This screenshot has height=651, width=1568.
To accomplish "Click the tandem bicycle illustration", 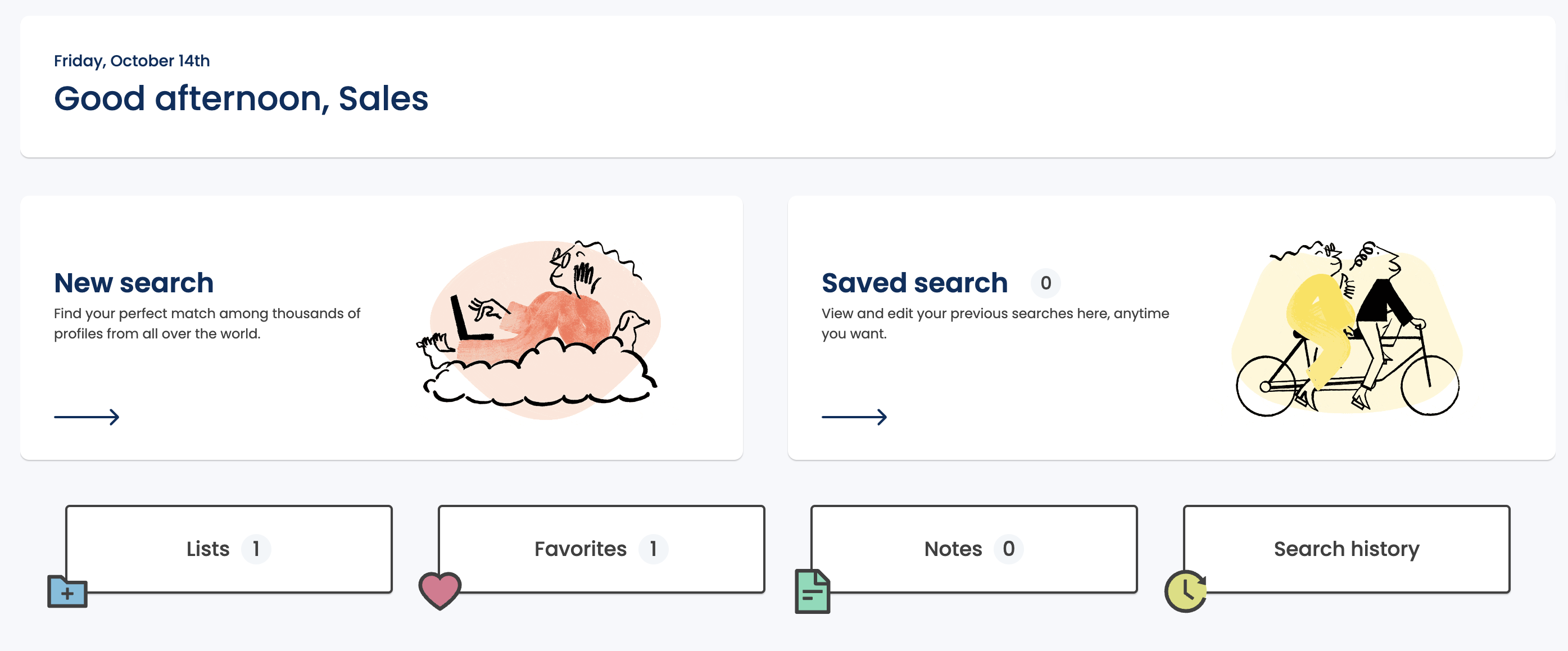I will tap(1348, 328).
